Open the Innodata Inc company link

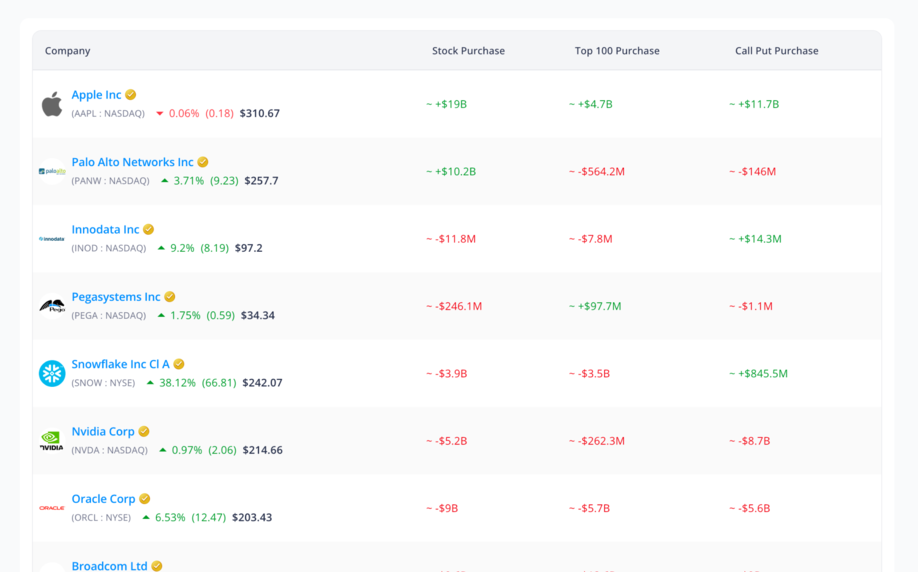point(105,230)
